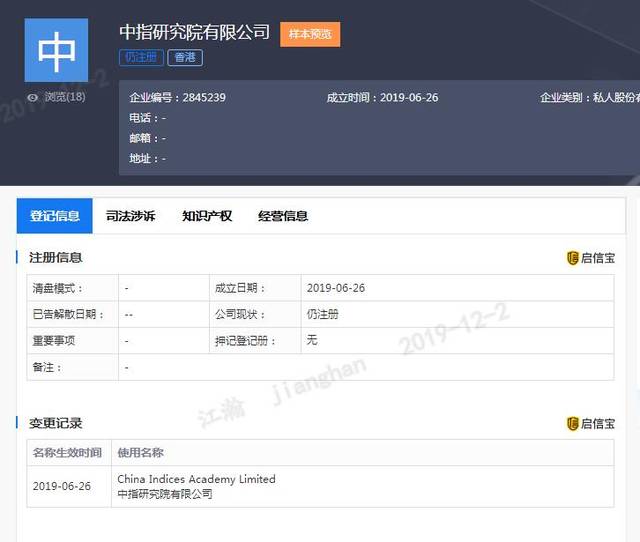Image resolution: width=640 pixels, height=542 pixels.
Task: Click 企业编号：2845239 text
Action: coord(178,98)
